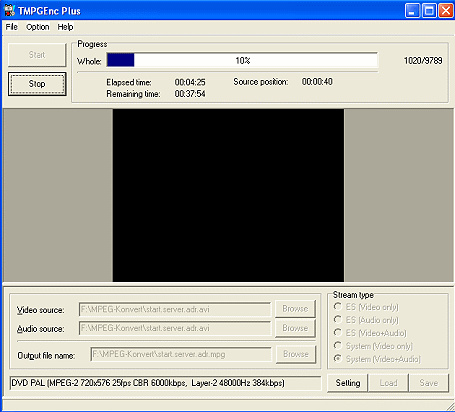Click the Video source path field
Viewport: 455px width, 412px height.
click(175, 310)
